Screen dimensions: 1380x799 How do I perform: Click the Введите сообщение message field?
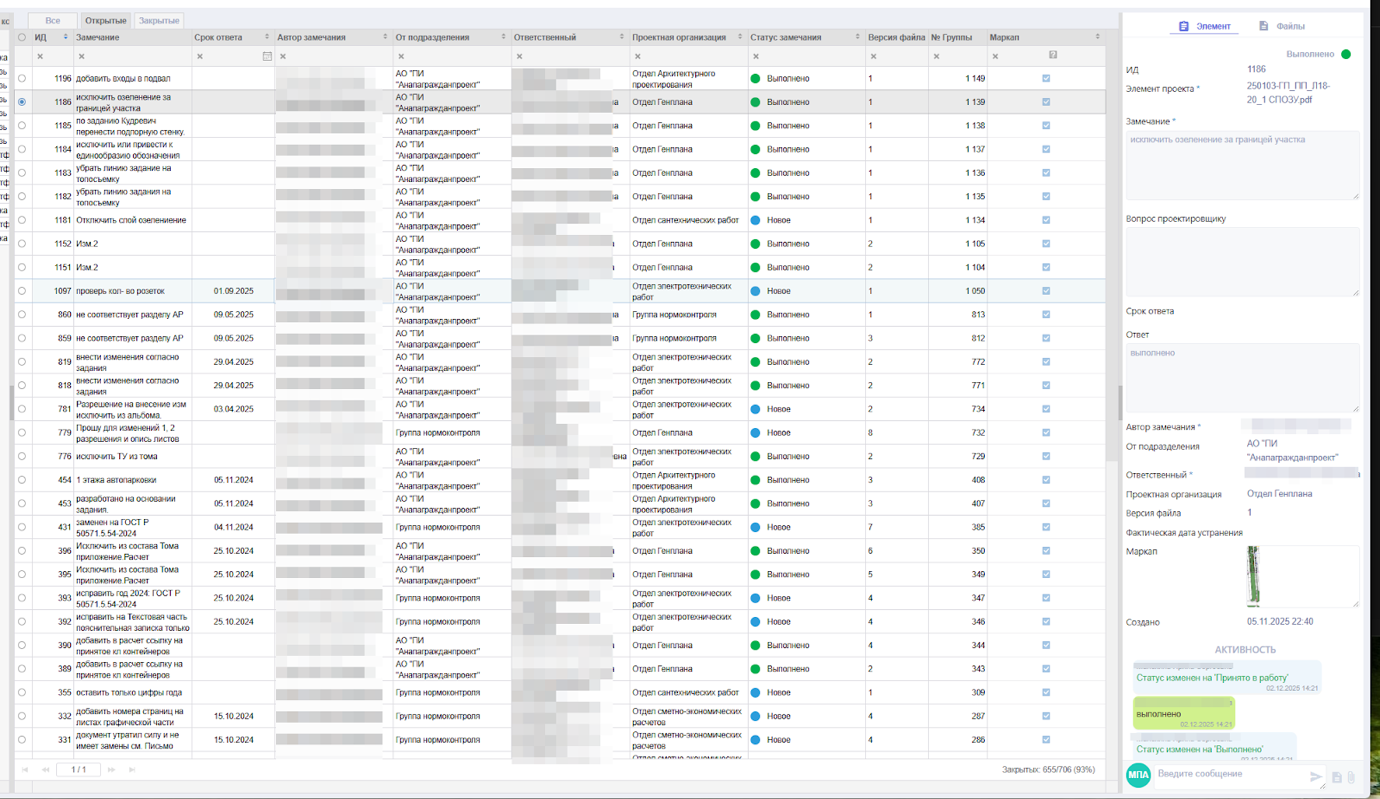[1230, 774]
